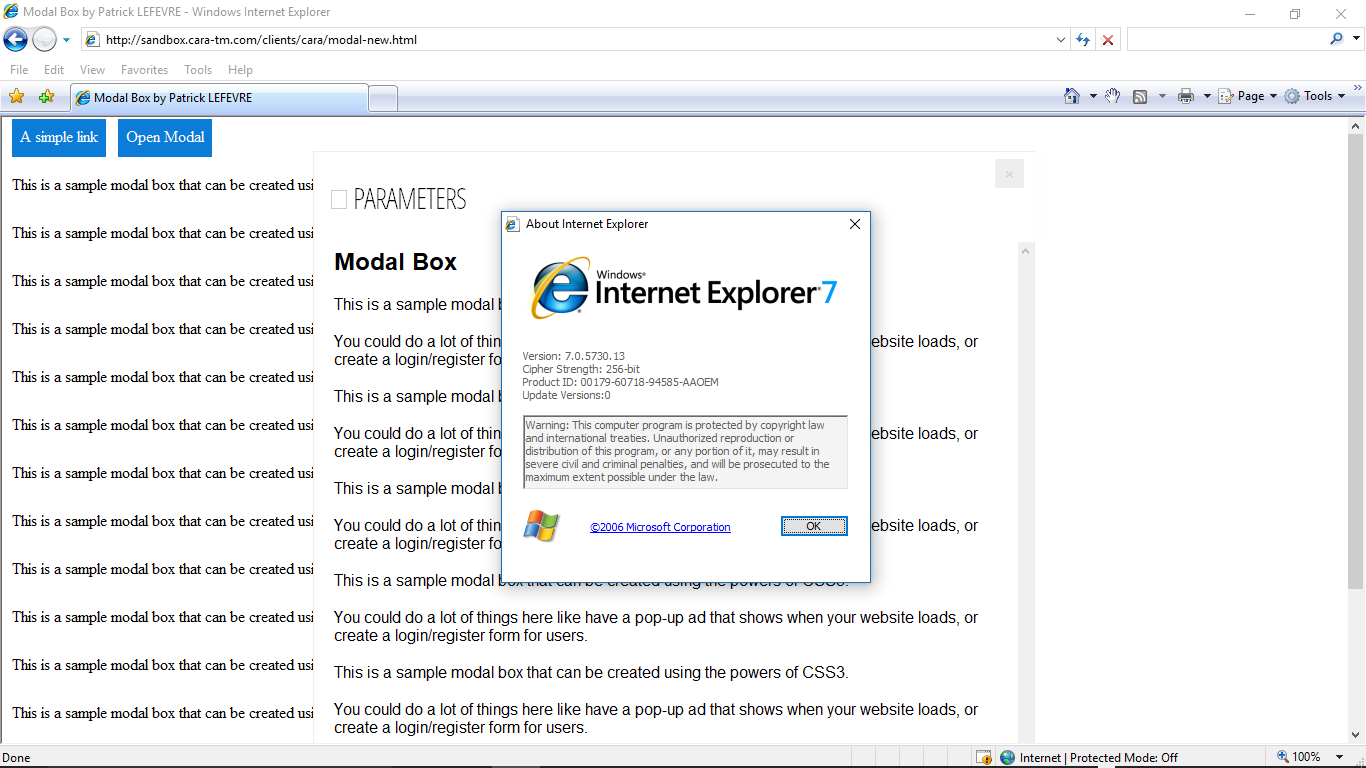Click the Windows flag logo in dialog
This screenshot has width=1366, height=768.
tap(541, 526)
